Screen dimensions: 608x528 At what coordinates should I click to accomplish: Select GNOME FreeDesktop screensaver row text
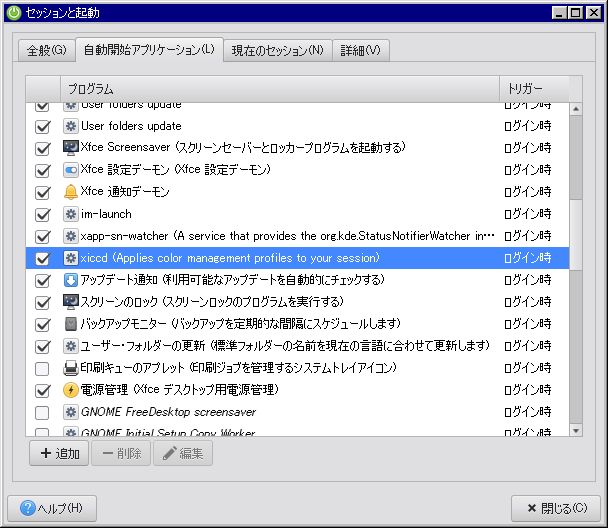(x=168, y=412)
